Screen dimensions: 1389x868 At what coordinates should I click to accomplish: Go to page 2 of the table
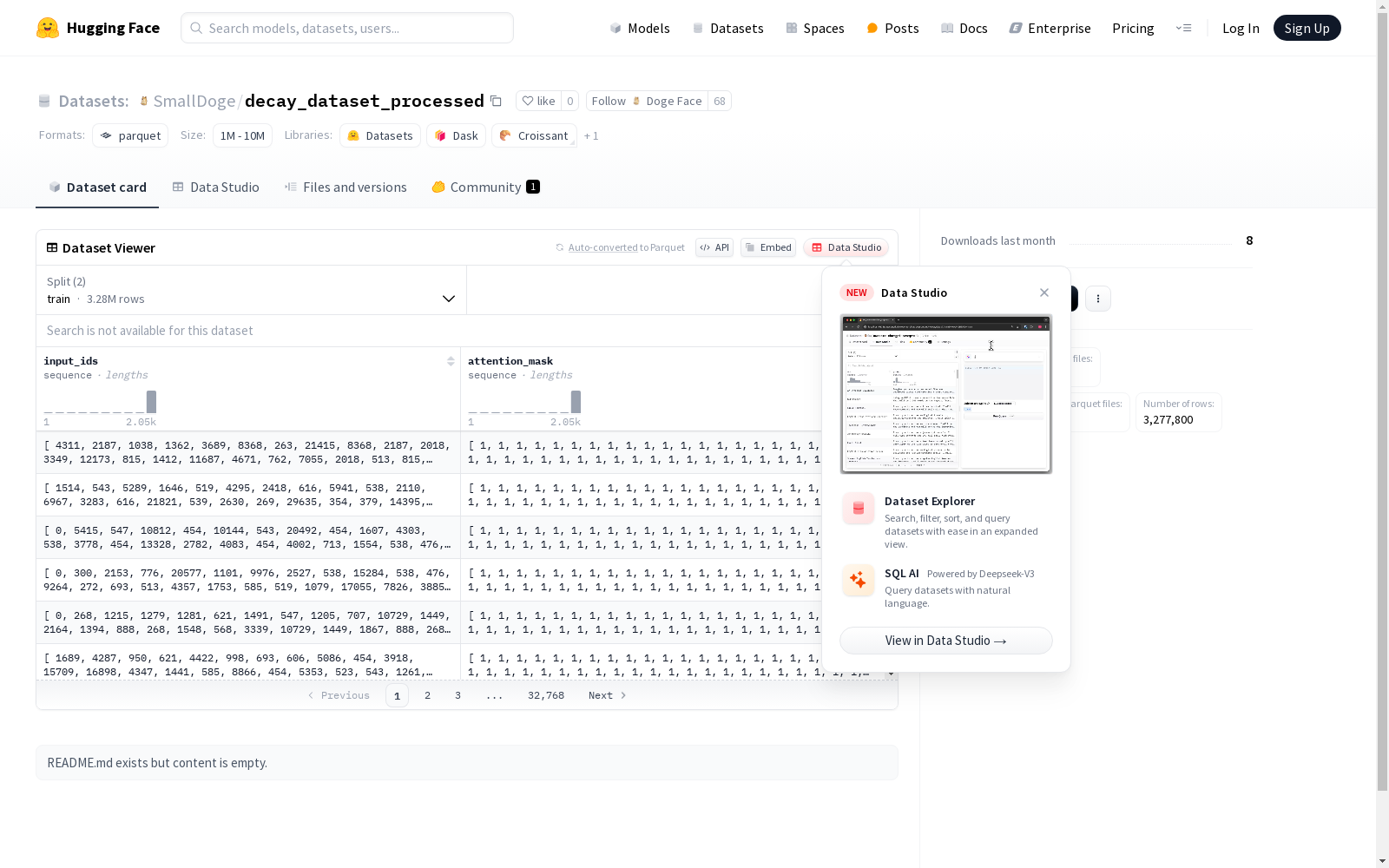[427, 695]
